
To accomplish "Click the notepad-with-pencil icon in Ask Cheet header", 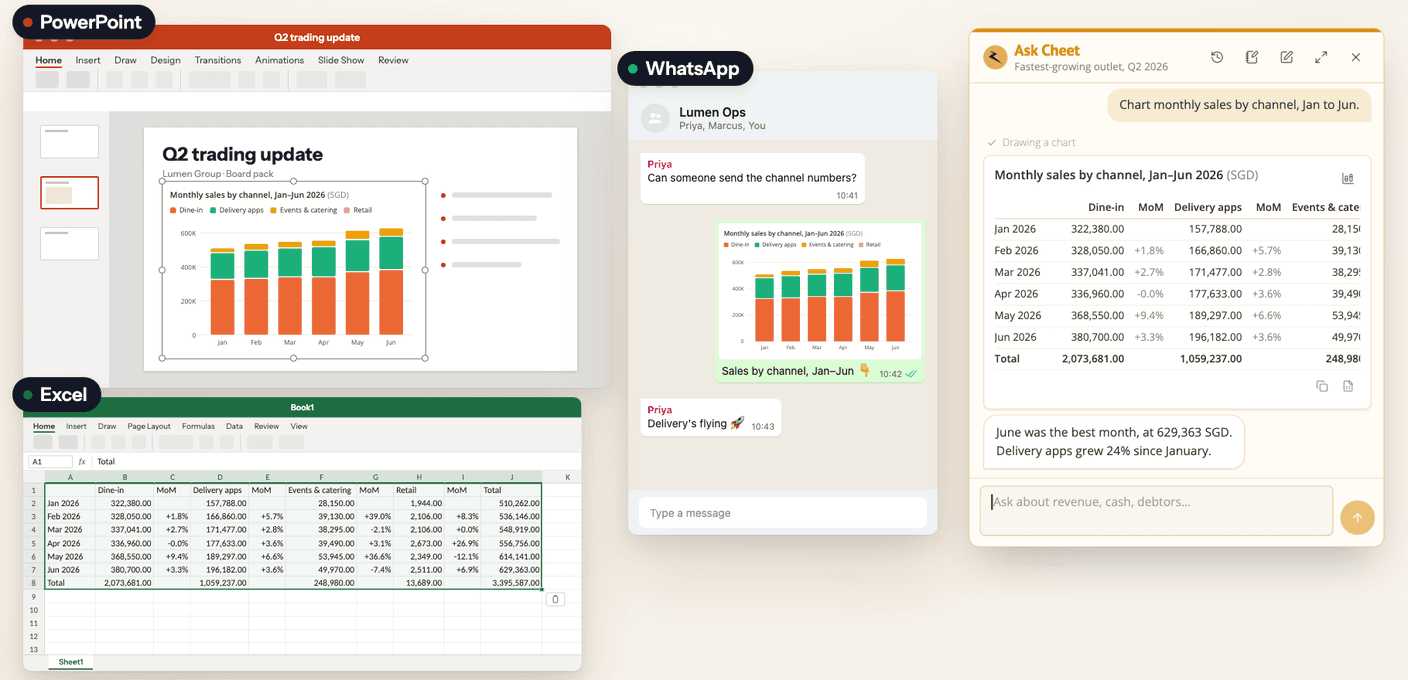I will (1252, 57).
